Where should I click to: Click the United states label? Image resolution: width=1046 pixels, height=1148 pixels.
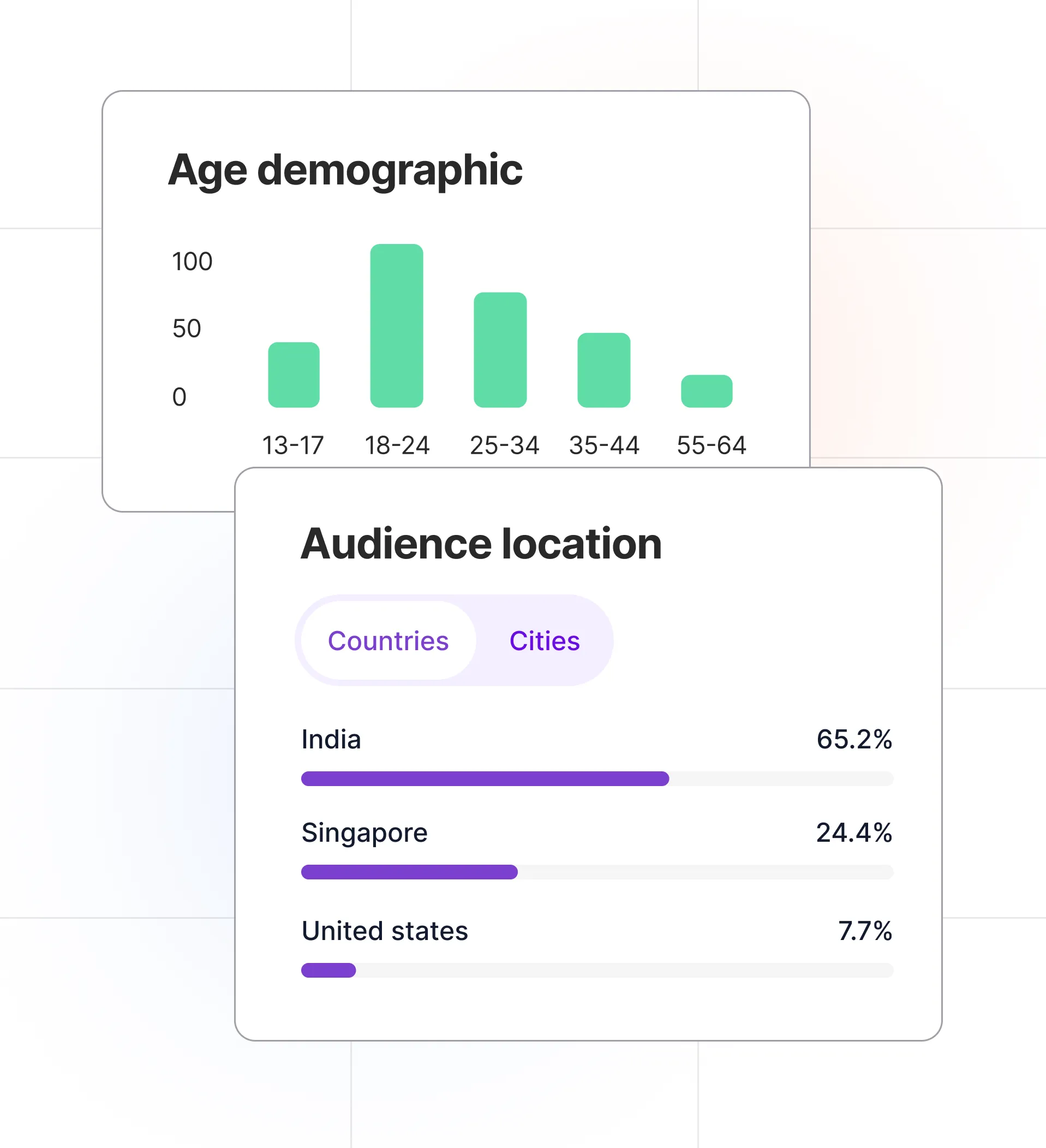(x=385, y=931)
